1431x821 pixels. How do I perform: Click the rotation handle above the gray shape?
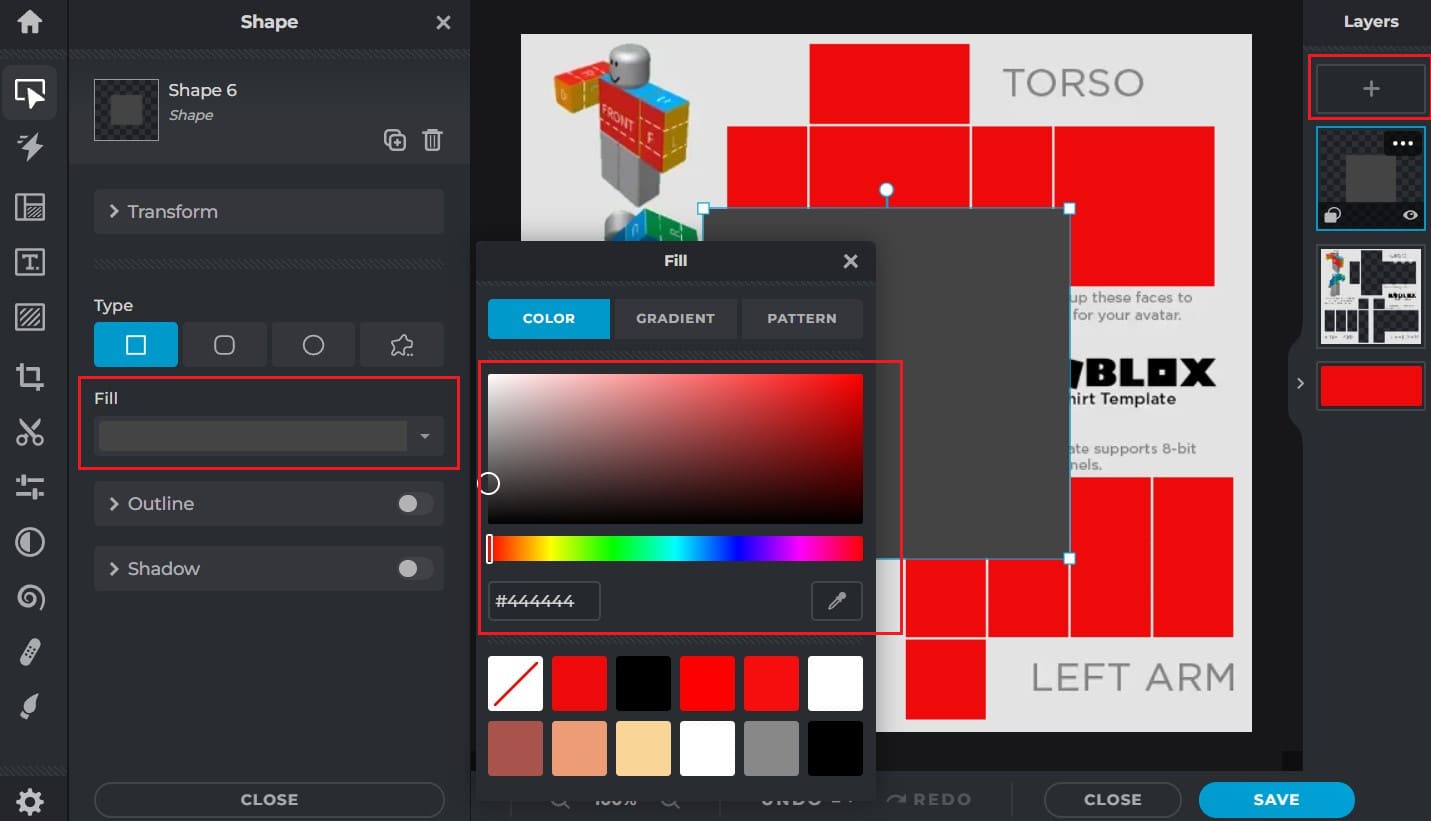(x=886, y=190)
